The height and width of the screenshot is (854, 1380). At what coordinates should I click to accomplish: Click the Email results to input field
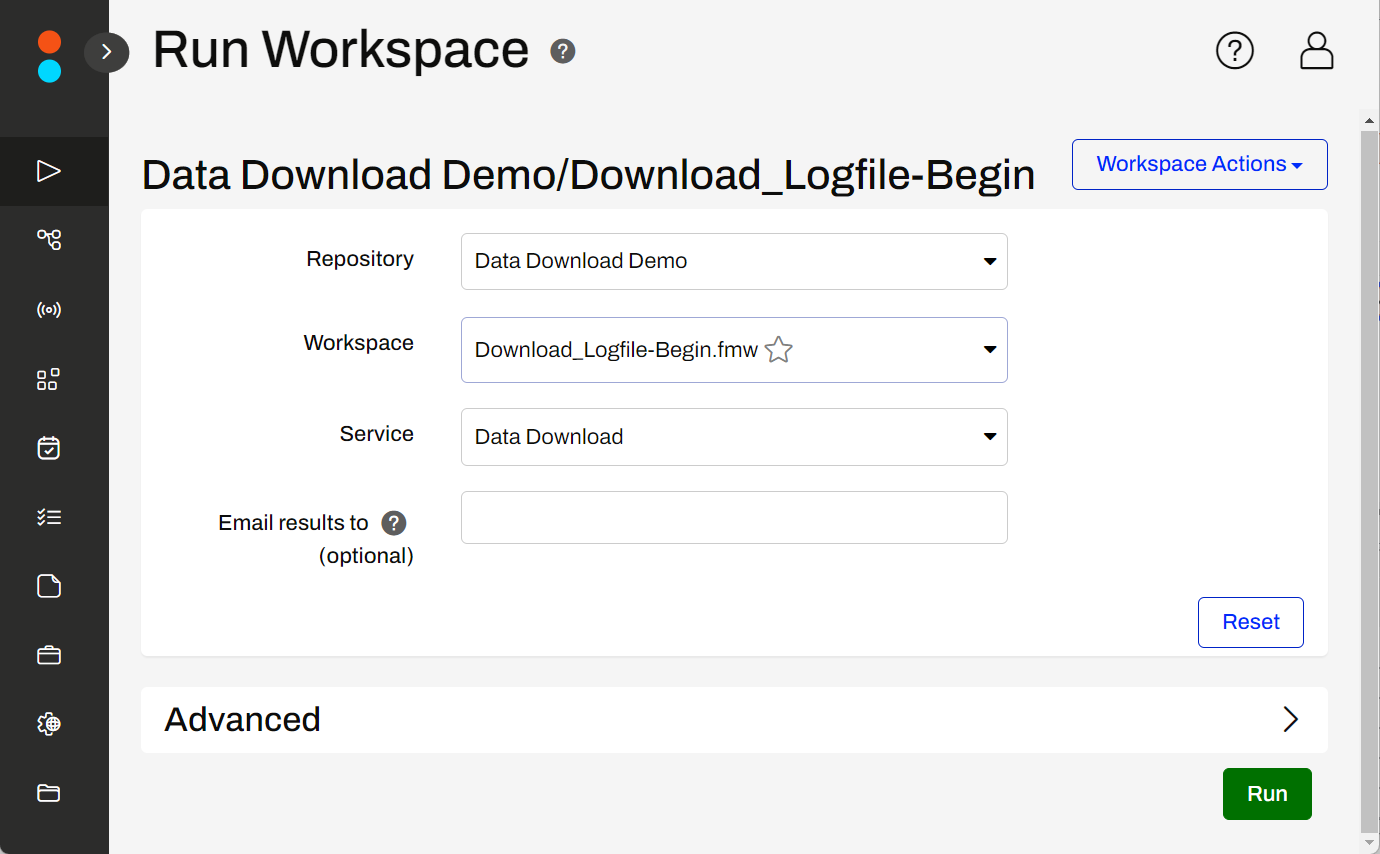pos(733,518)
